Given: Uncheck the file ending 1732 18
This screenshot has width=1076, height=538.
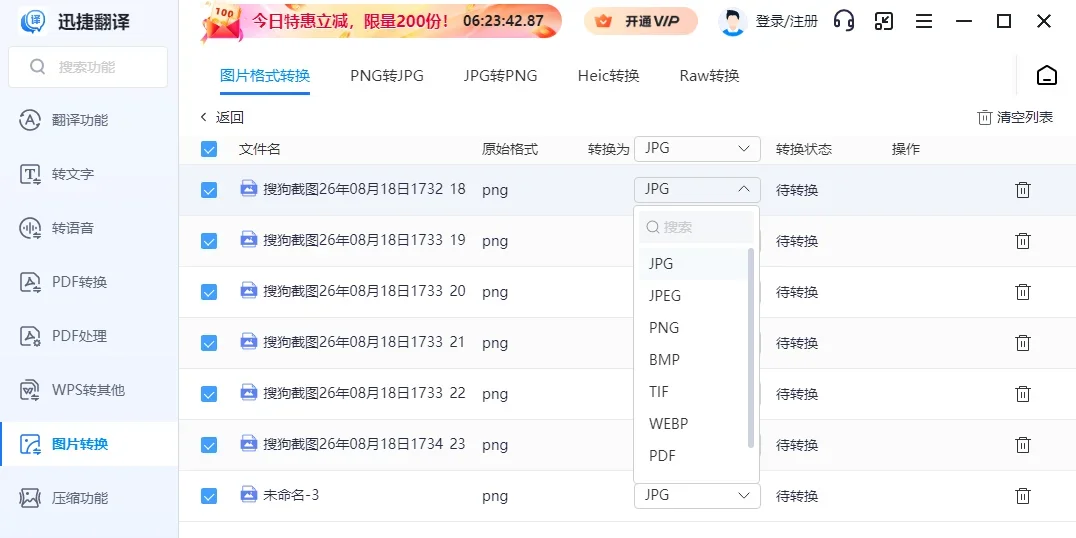Looking at the screenshot, I should pyautogui.click(x=209, y=190).
